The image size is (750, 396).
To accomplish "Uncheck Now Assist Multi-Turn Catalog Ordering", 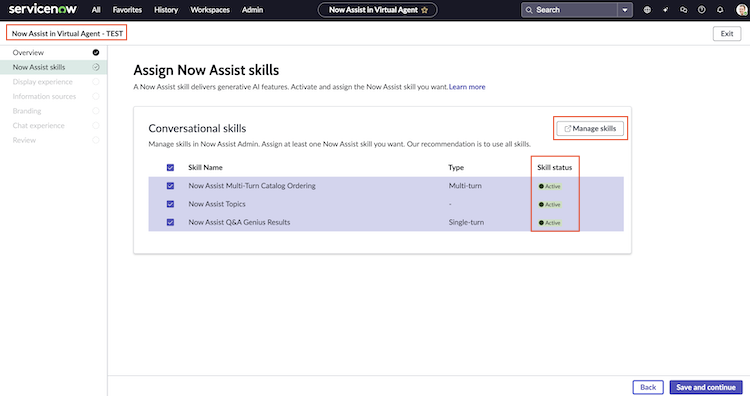I will (x=170, y=186).
